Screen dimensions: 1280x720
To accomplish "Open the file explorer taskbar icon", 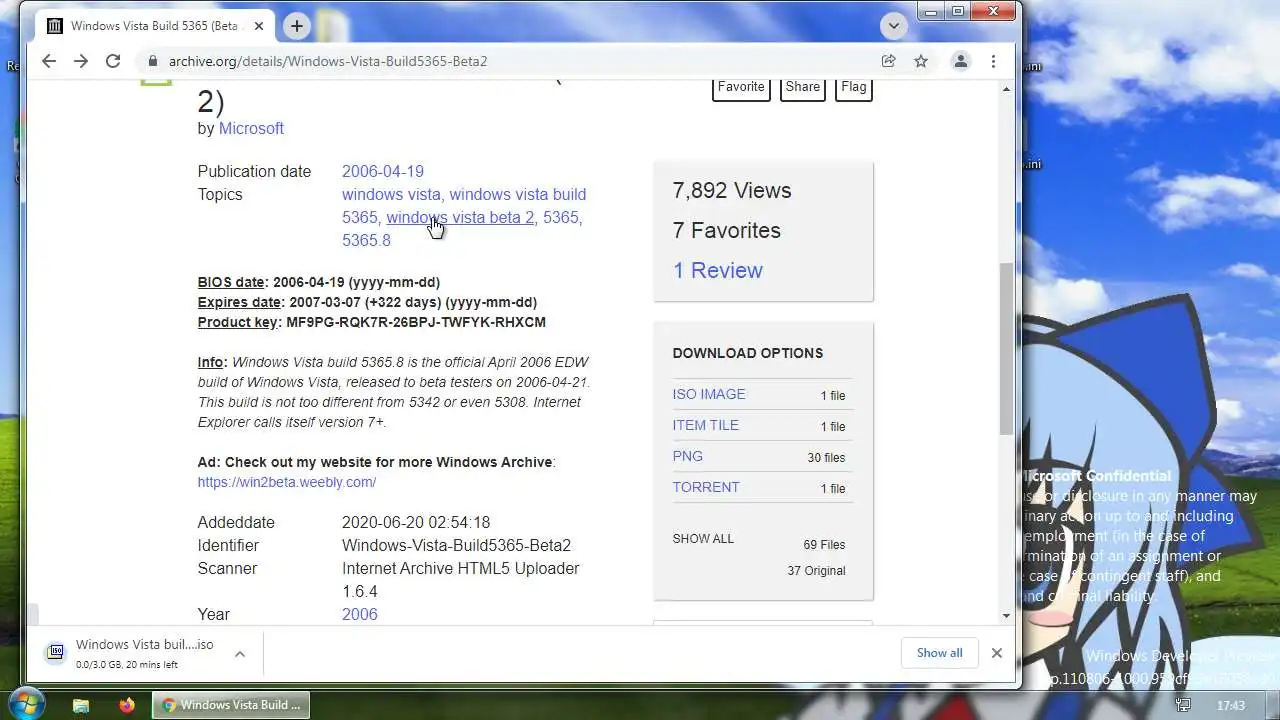I will [x=81, y=705].
